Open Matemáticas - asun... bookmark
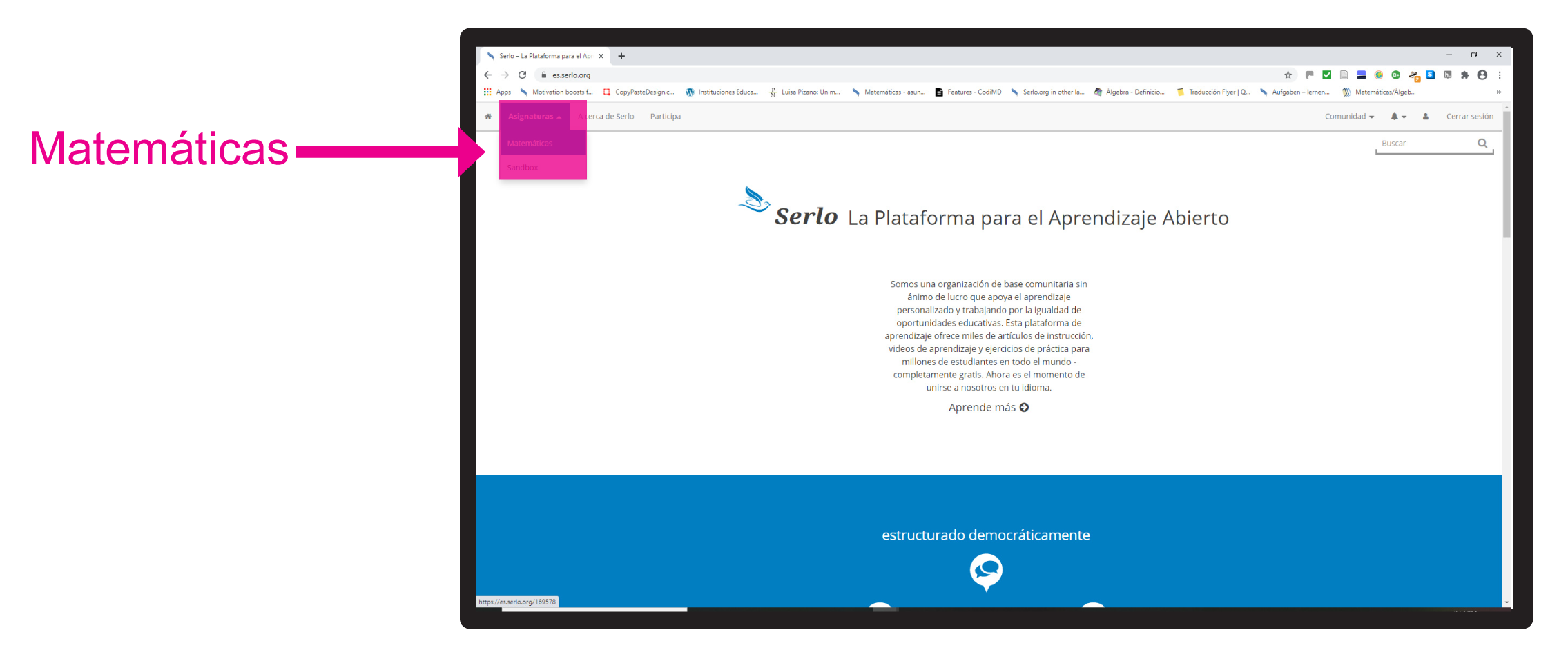1568x650 pixels. (889, 92)
